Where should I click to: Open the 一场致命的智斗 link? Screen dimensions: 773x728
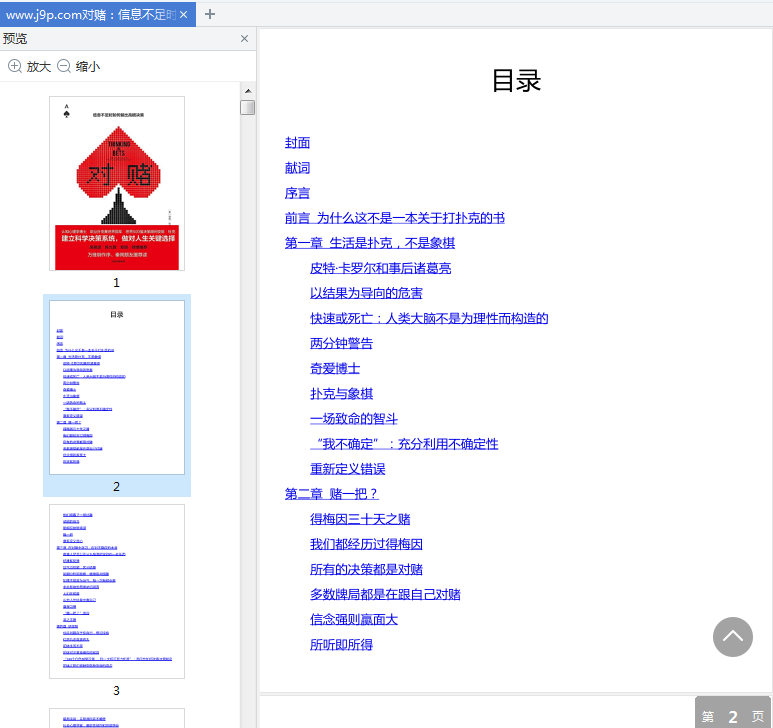[354, 419]
